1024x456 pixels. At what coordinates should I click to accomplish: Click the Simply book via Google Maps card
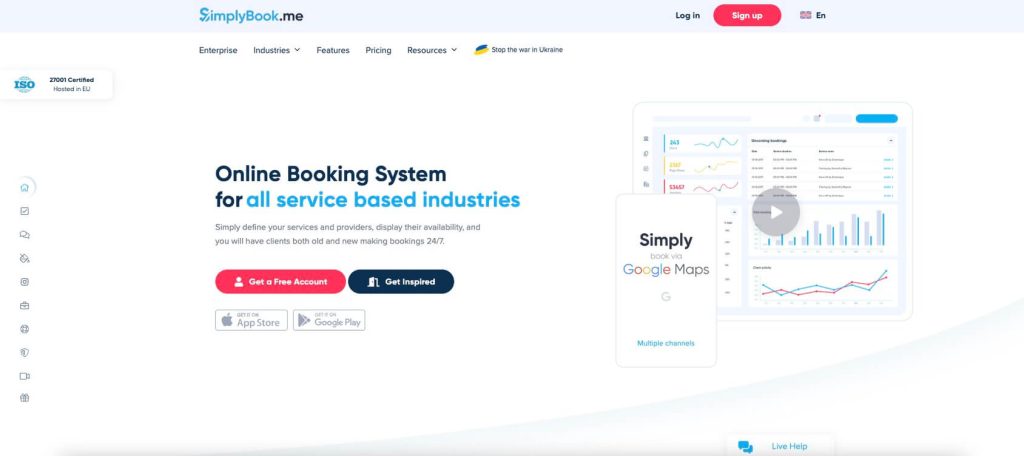coord(666,280)
